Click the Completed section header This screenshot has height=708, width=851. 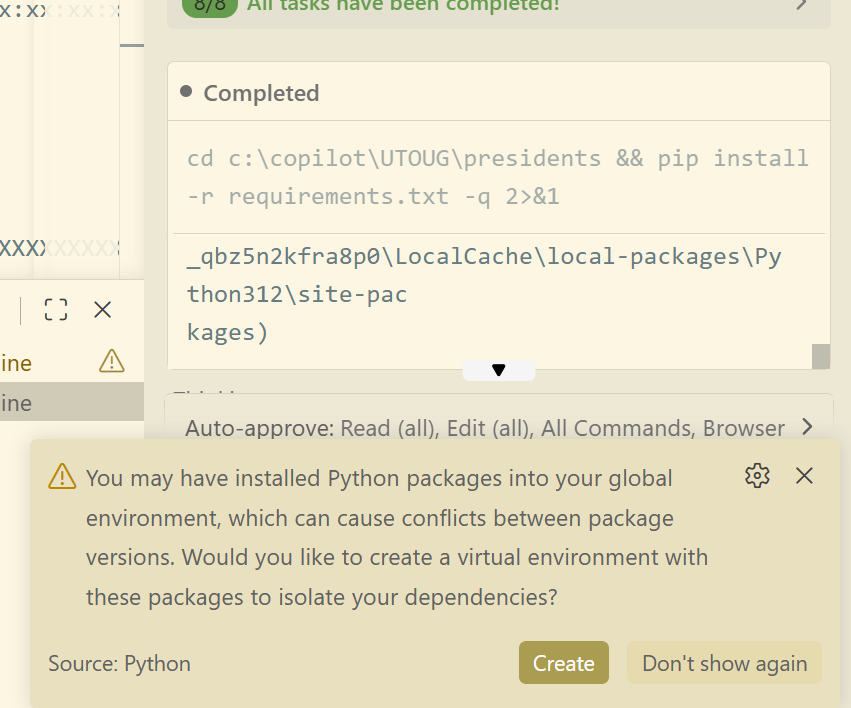pyautogui.click(x=261, y=93)
